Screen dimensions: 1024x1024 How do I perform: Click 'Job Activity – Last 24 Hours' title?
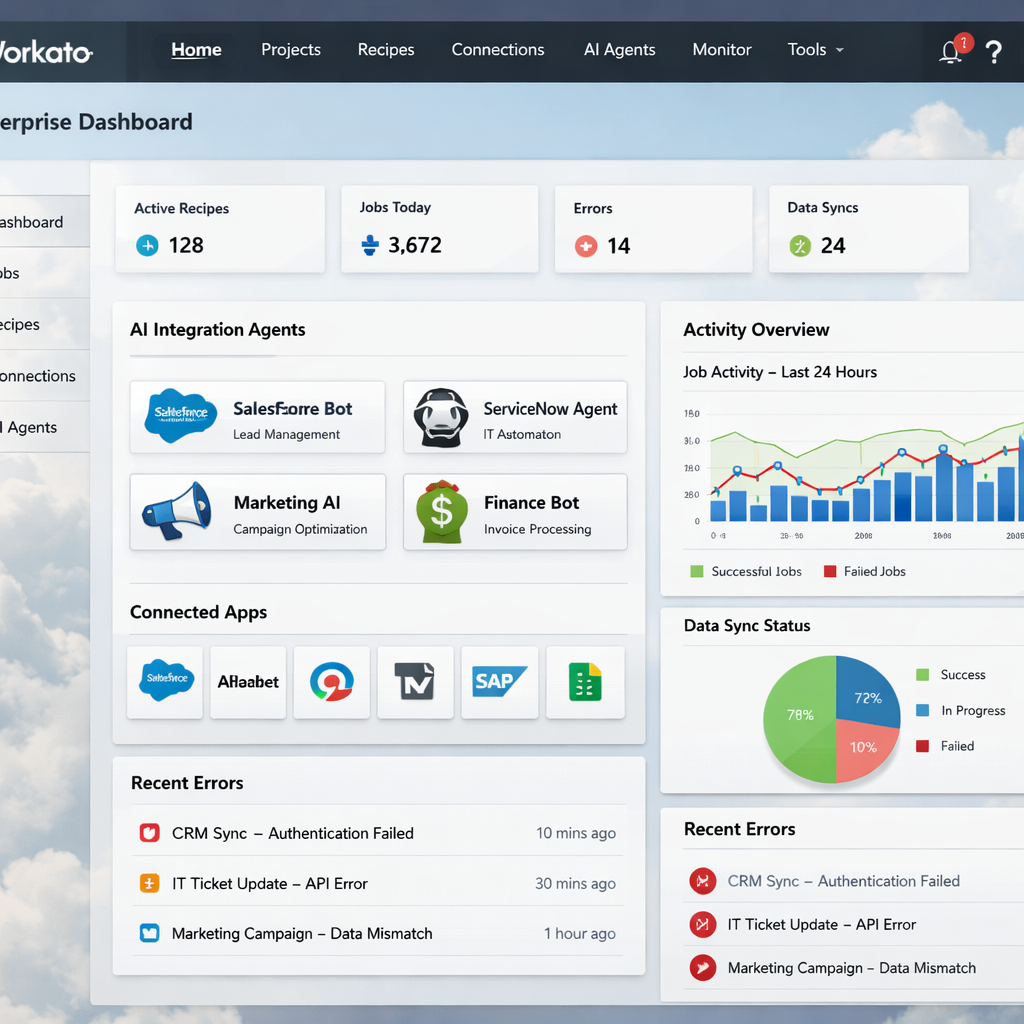[x=780, y=372]
